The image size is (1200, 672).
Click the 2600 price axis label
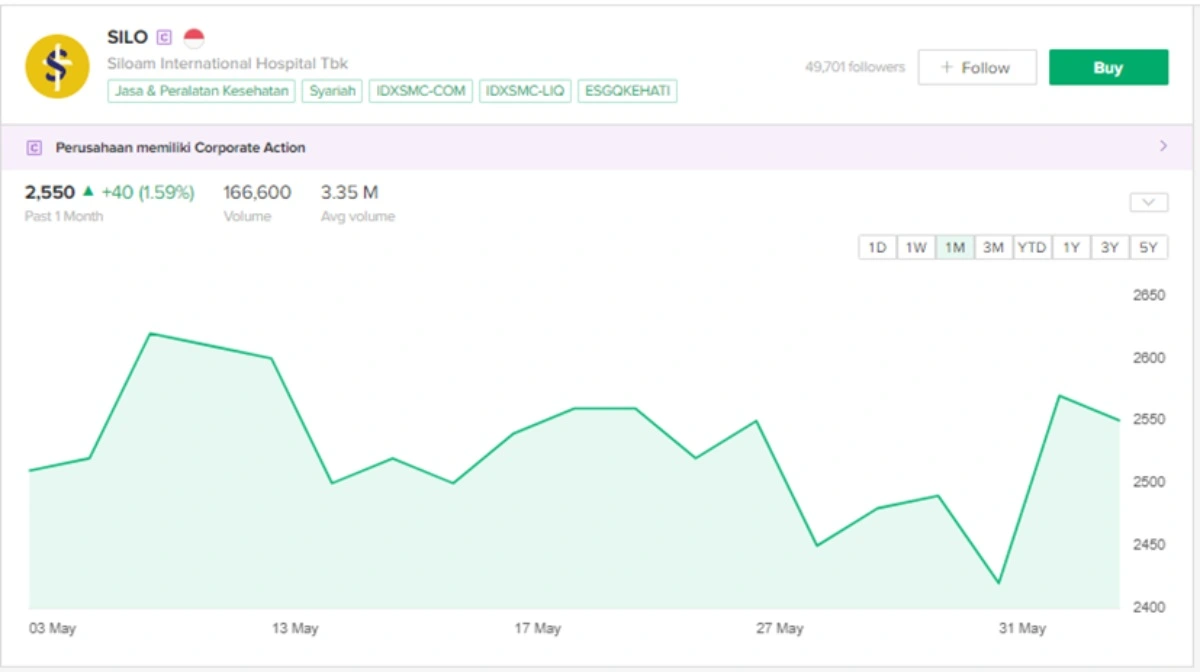1149,358
